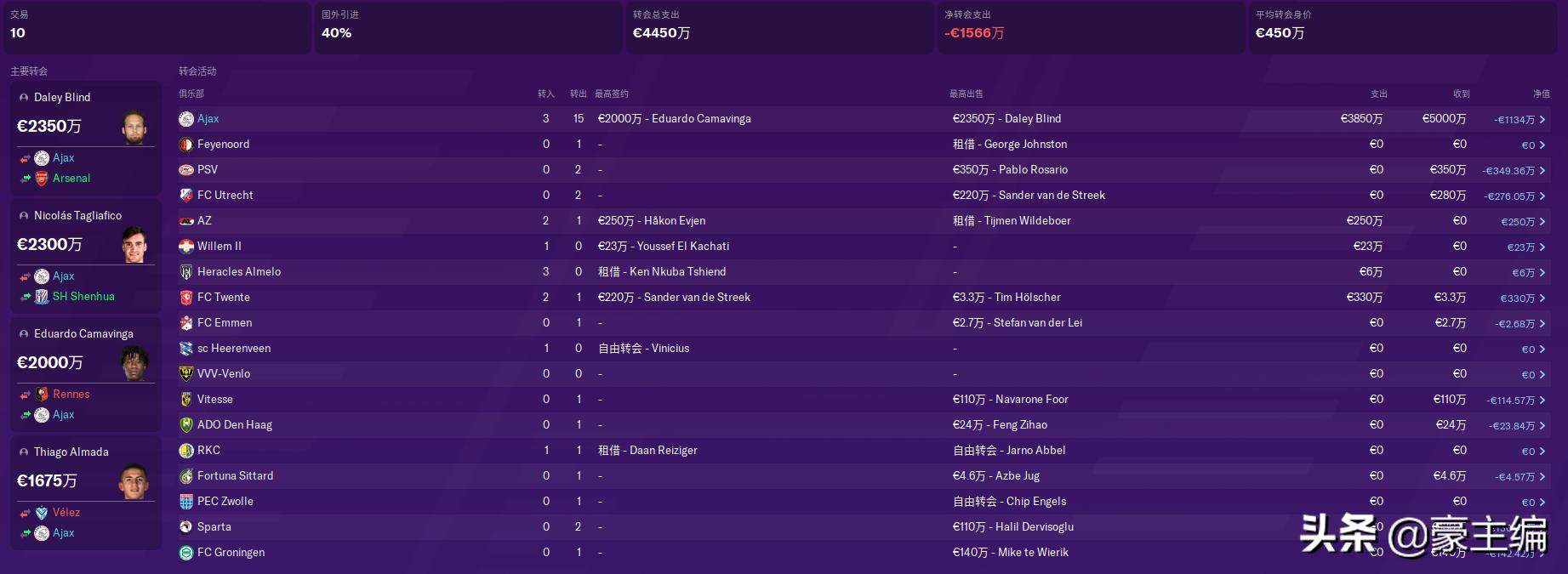This screenshot has width=1568, height=574.
Task: Click the Fortuna Sittard club crest
Action: (186, 476)
